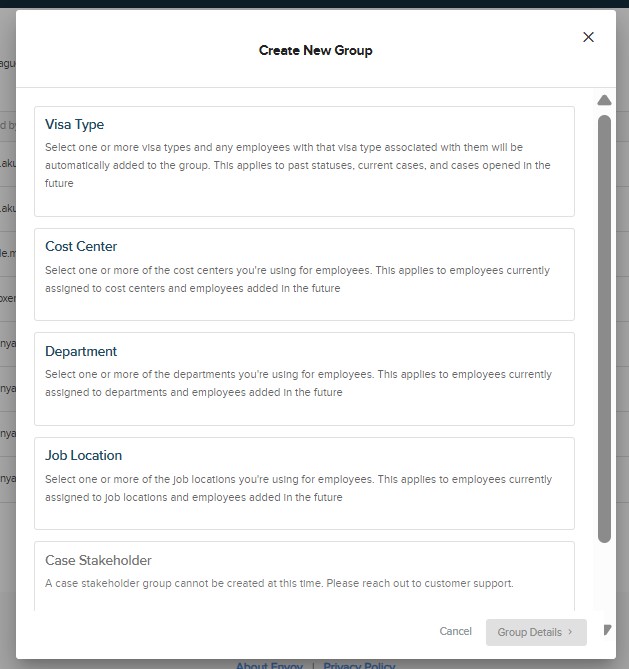Click the Job Location heading text
The height and width of the screenshot is (669, 629).
(x=83, y=456)
